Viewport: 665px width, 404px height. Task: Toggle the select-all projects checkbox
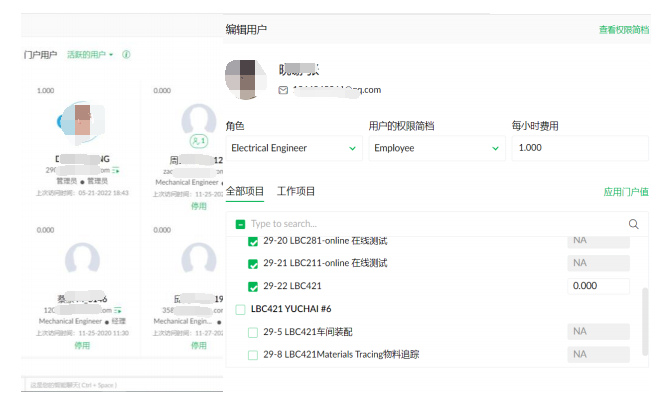click(240, 224)
